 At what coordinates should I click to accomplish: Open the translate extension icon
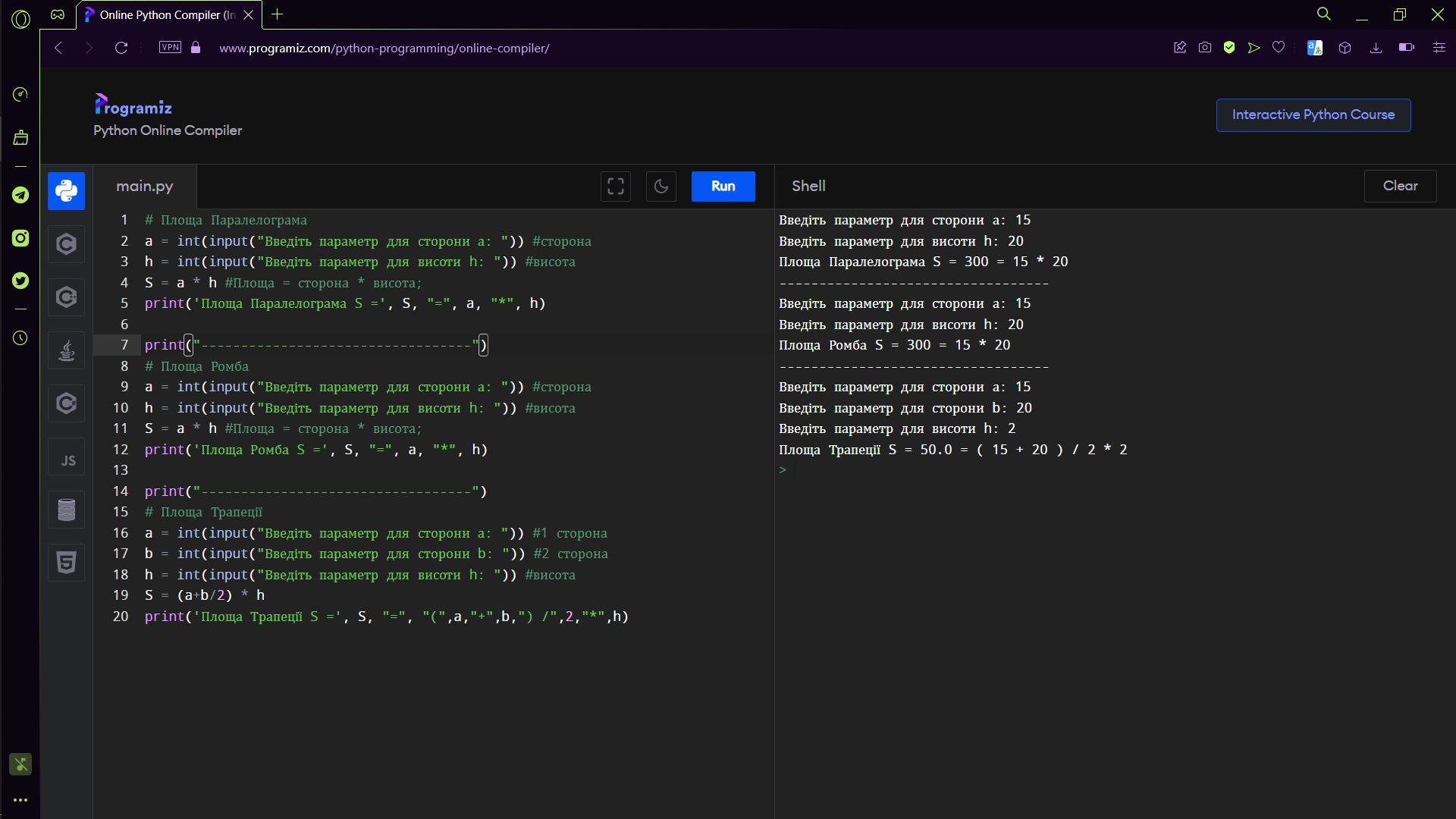(1315, 48)
